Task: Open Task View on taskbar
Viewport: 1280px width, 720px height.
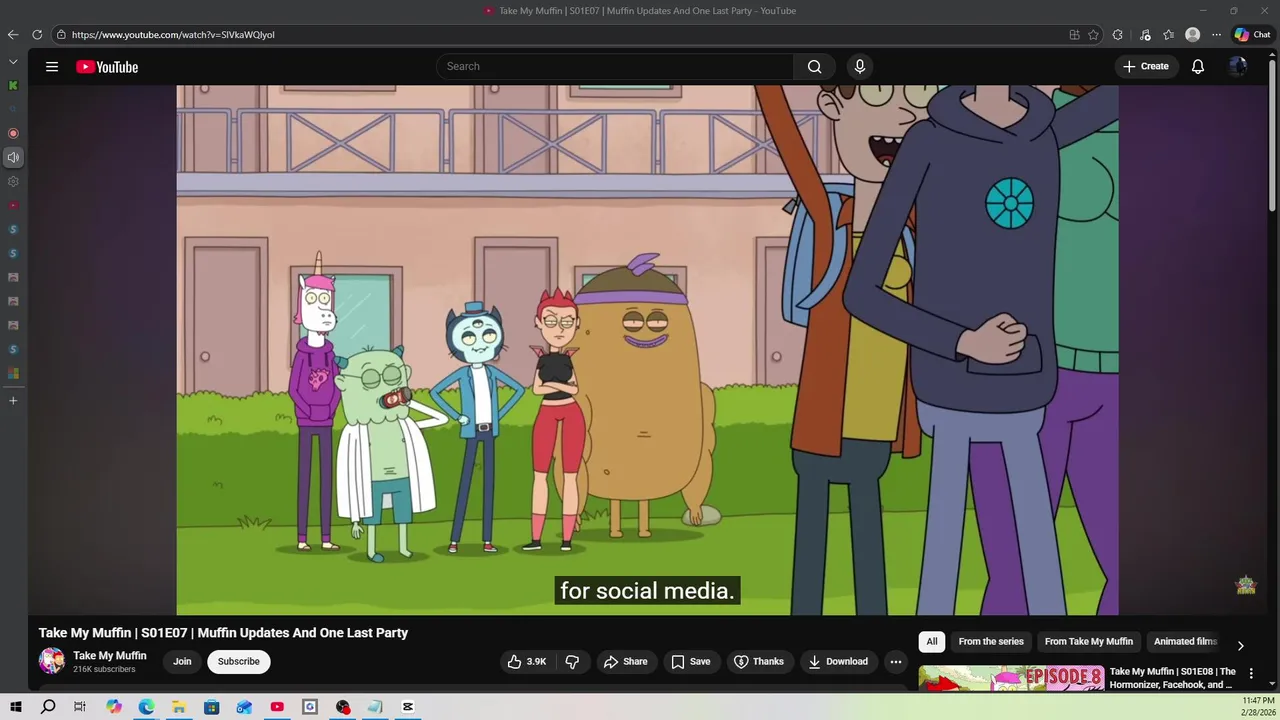Action: coord(80,707)
